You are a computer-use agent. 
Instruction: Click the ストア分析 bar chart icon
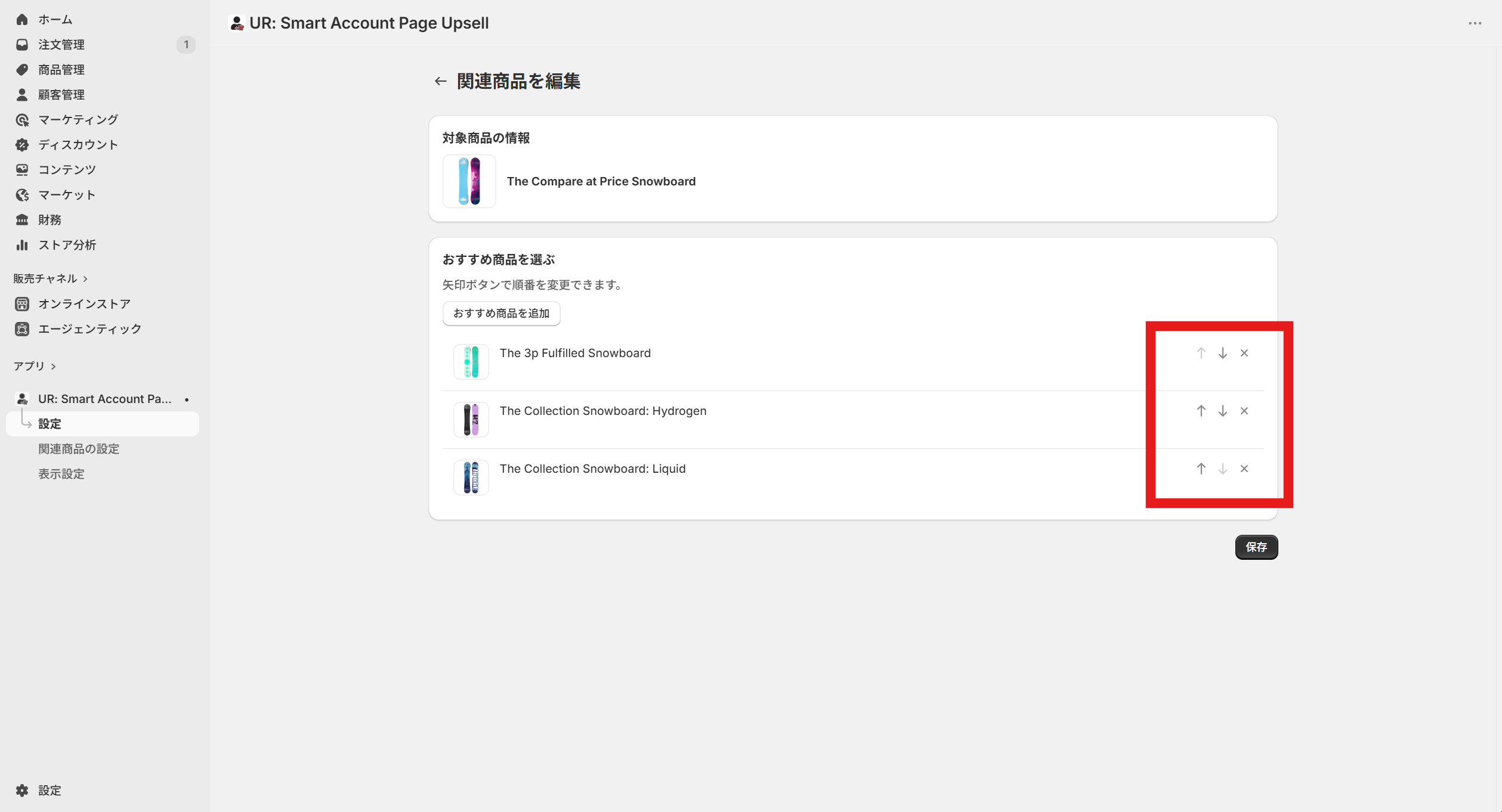tap(22, 245)
